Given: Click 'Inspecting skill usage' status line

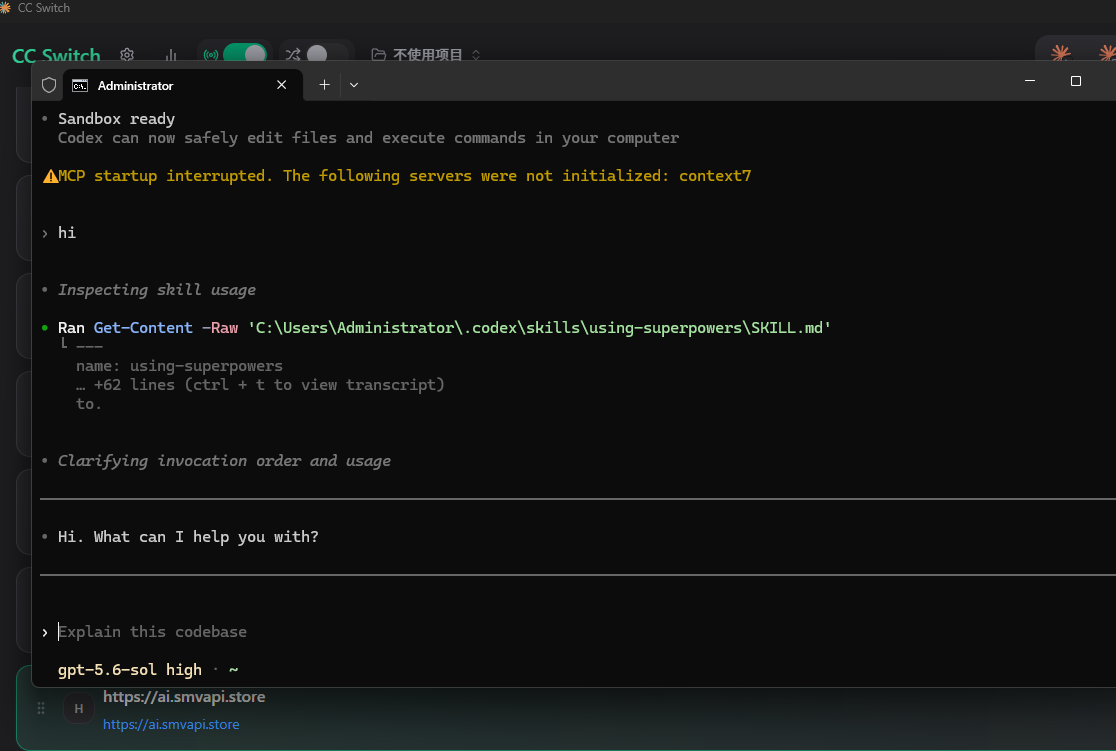Looking at the screenshot, I should [157, 290].
